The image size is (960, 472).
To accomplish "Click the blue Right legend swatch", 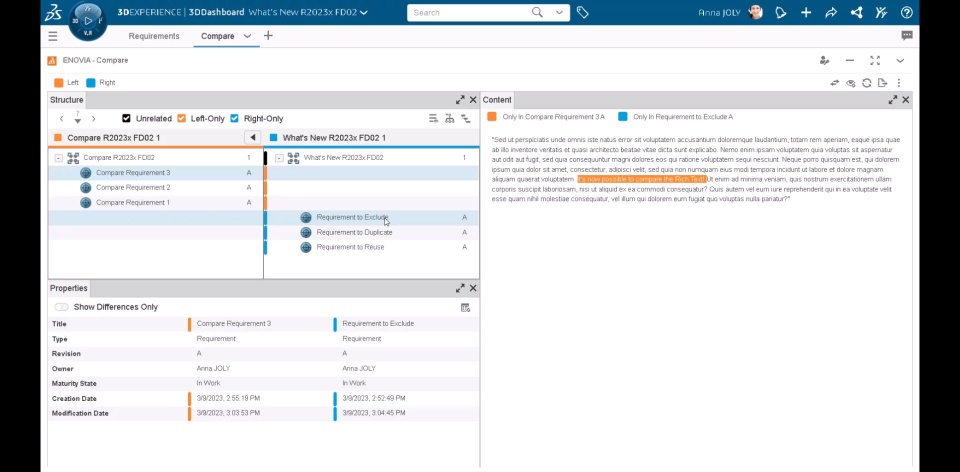I will 91,83.
